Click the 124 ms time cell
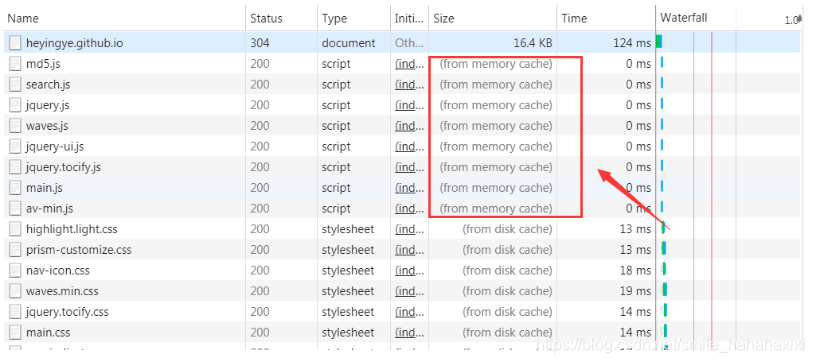Image resolution: width=814 pixels, height=363 pixels. pyautogui.click(x=632, y=43)
